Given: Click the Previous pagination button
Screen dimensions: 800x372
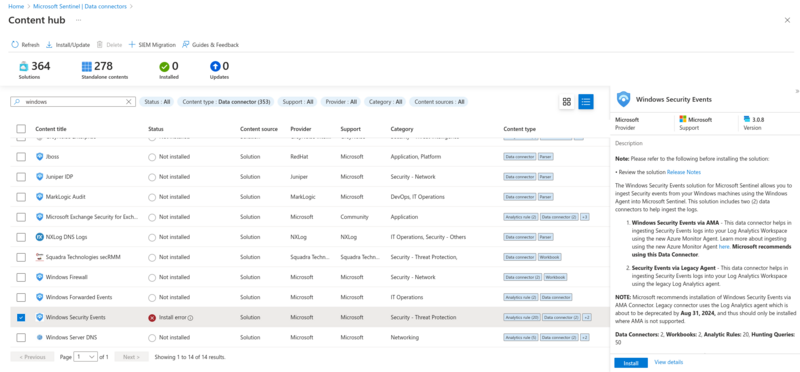Looking at the screenshot, I should [x=32, y=357].
